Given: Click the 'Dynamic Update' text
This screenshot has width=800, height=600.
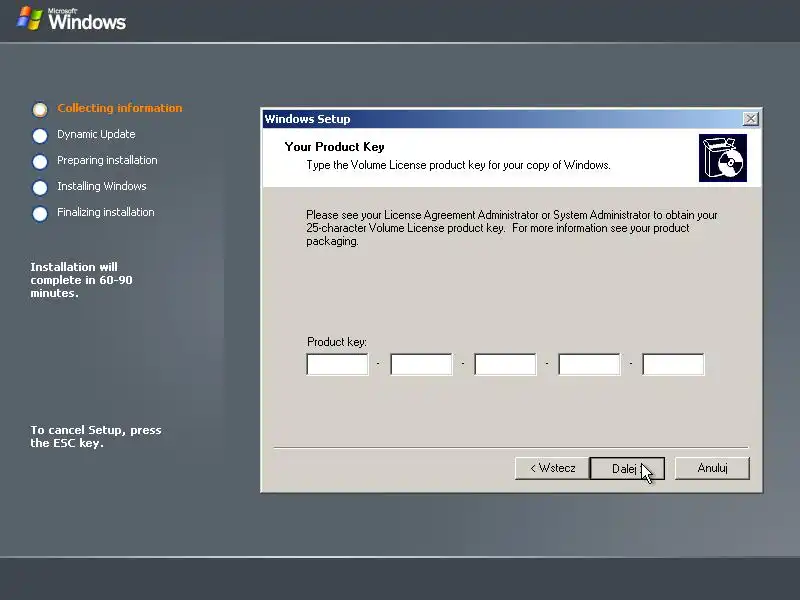Looking at the screenshot, I should click(96, 134).
